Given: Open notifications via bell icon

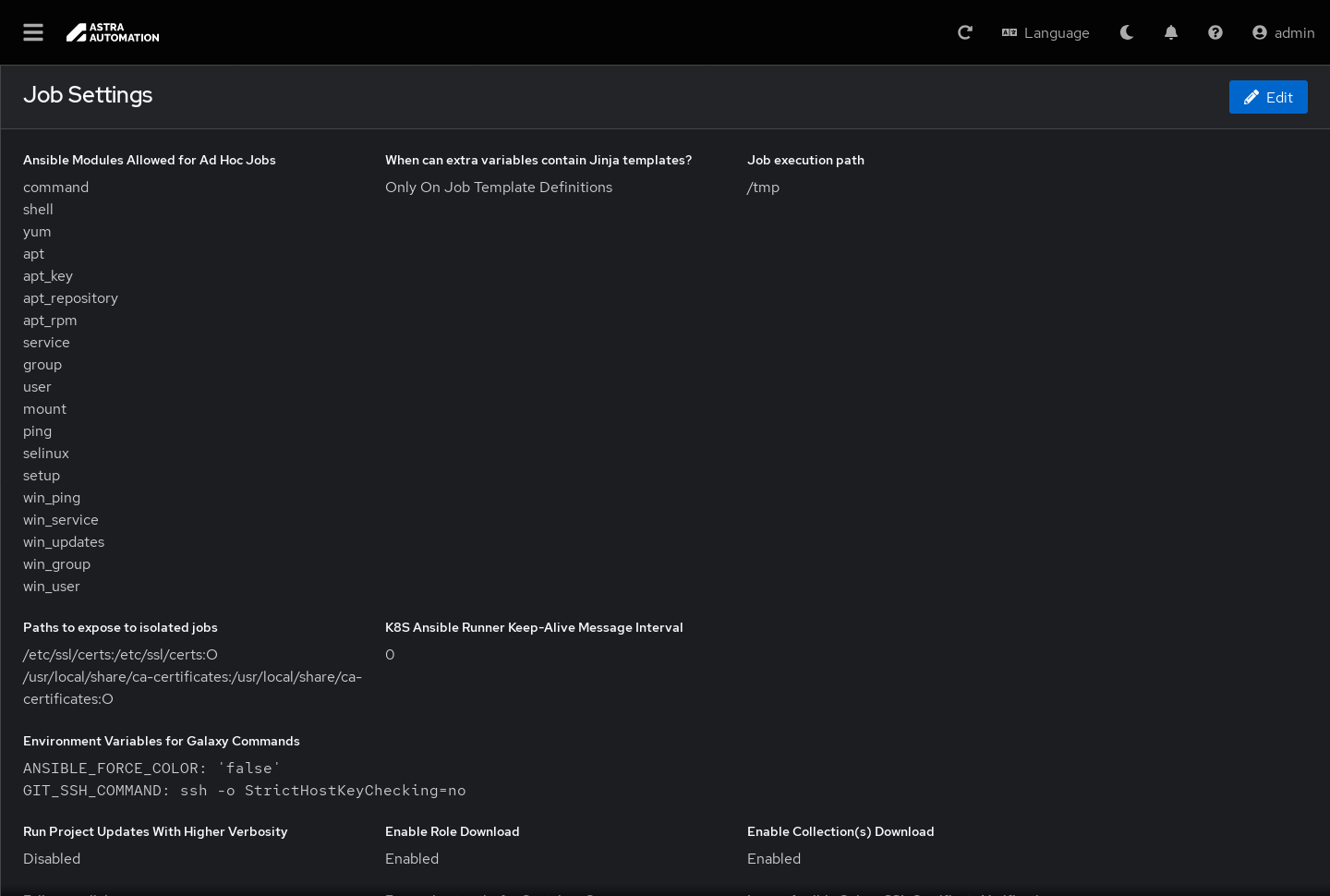Looking at the screenshot, I should click(x=1171, y=32).
